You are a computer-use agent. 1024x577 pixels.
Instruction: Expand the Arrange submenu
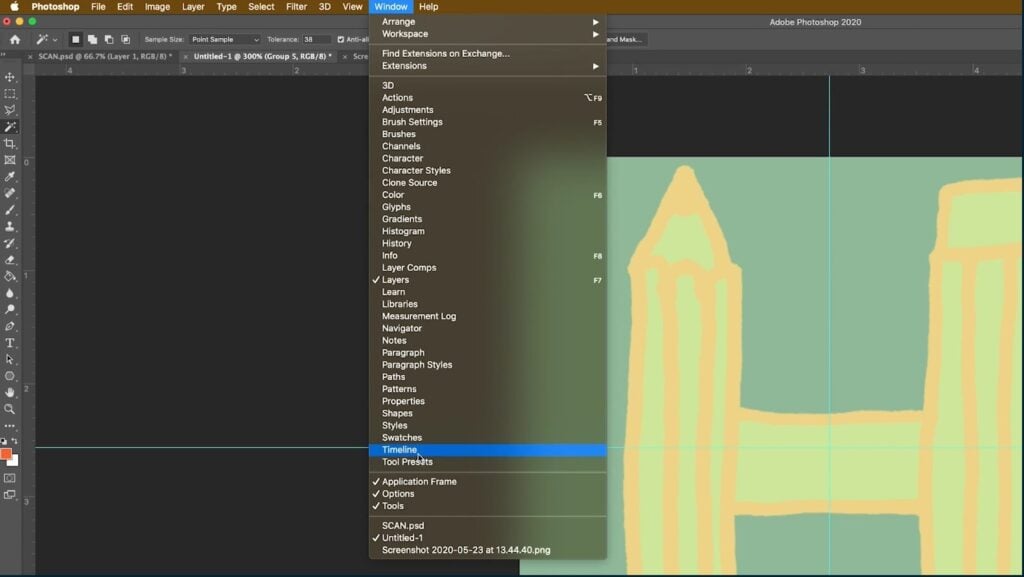(x=488, y=22)
